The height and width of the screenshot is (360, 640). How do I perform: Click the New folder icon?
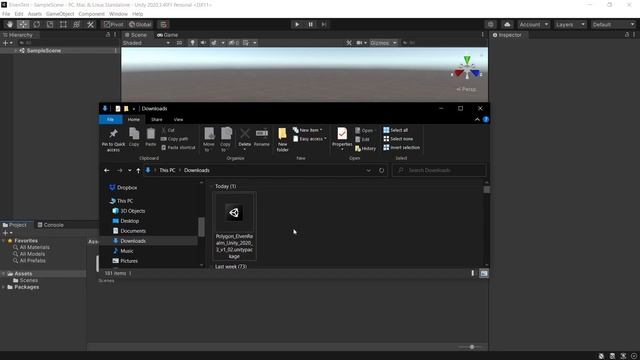coord(282,139)
